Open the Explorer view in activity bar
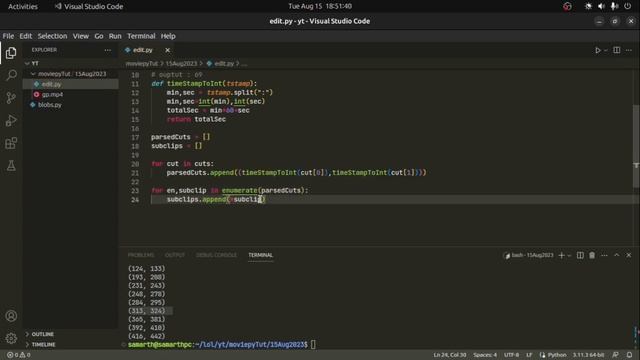The height and width of the screenshot is (360, 640). point(11,53)
